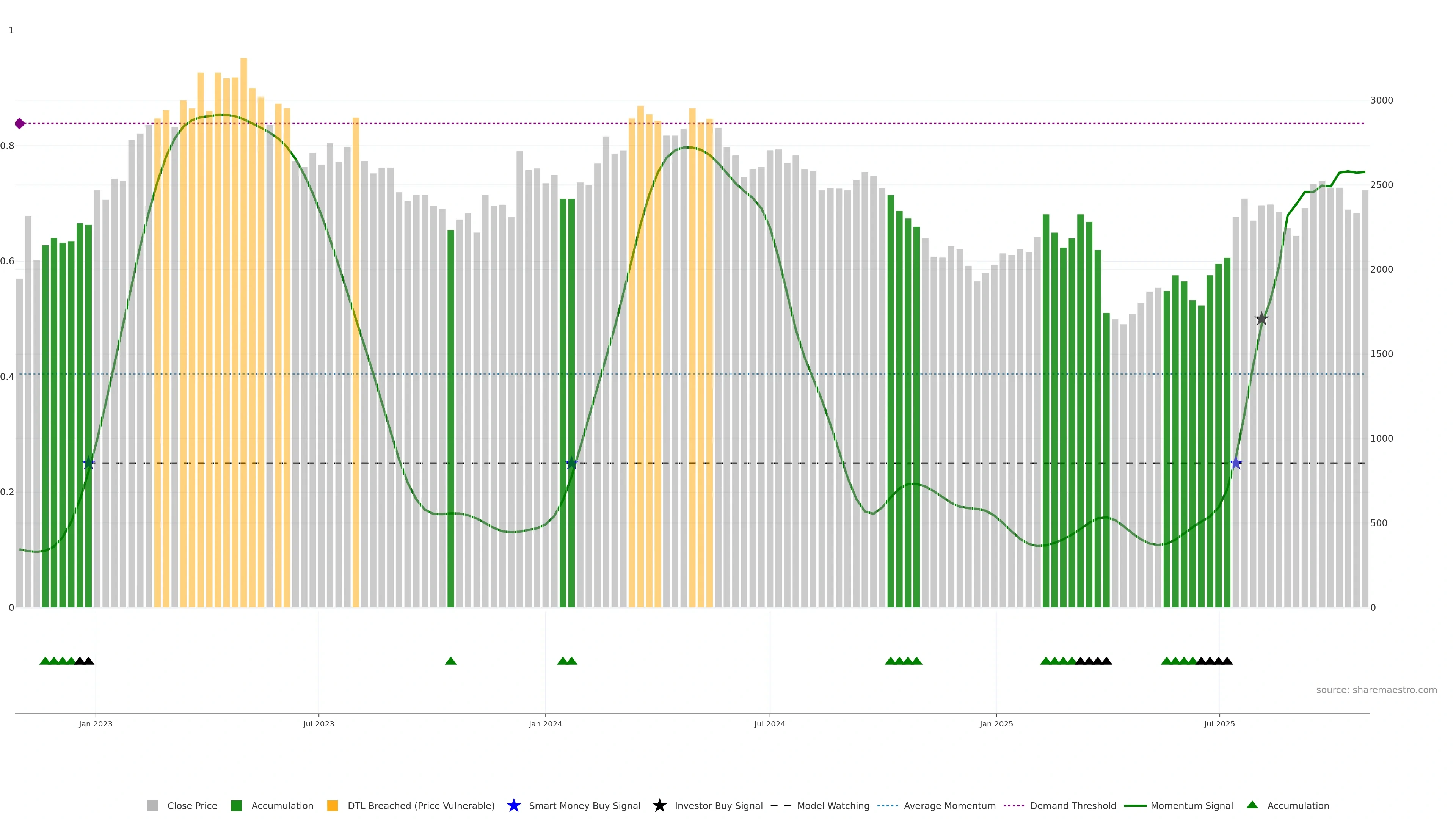Click the blue Smart Money star near July 2025

click(1236, 463)
